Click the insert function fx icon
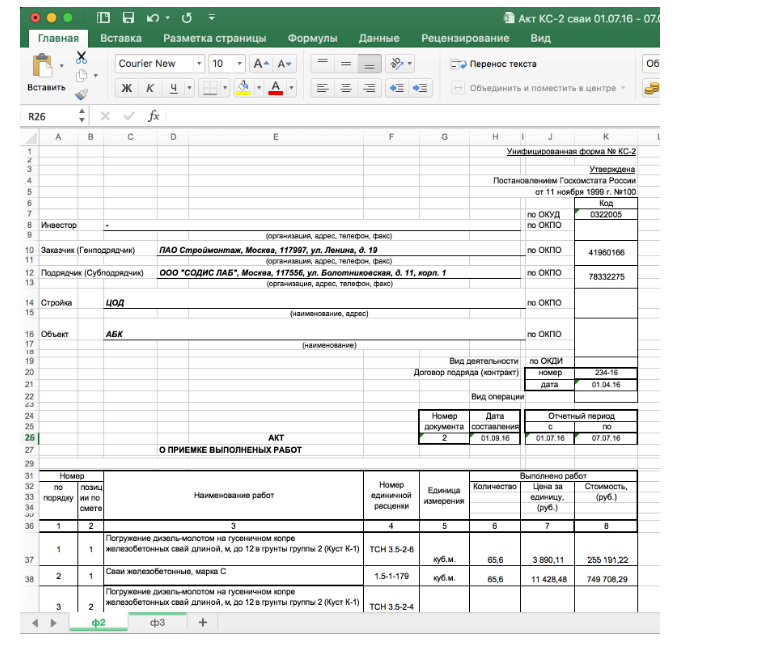Image resolution: width=763 pixels, height=646 pixels. pyautogui.click(x=154, y=116)
